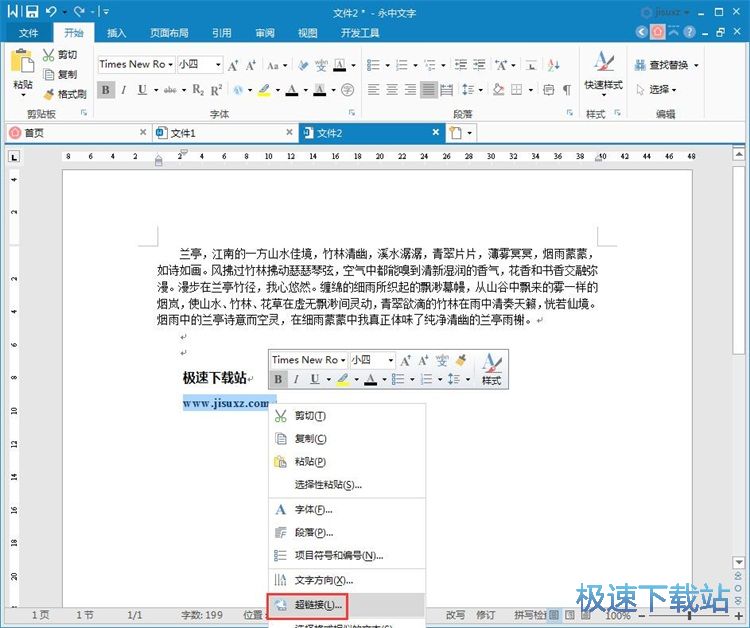The width and height of the screenshot is (750, 628).
Task: Click 字数: 199 word count in status bar
Action: pyautogui.click(x=202, y=615)
